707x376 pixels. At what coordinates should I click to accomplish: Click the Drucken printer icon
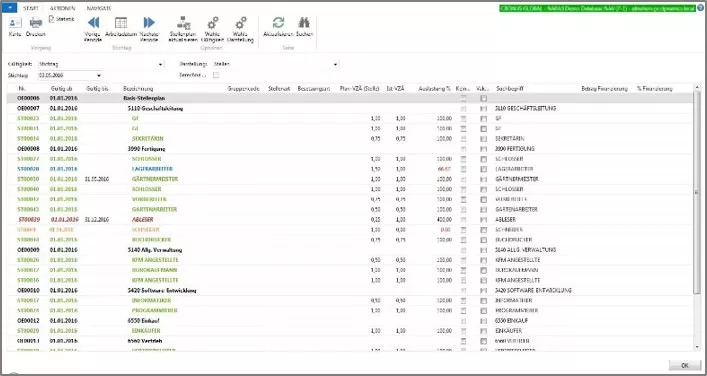[36, 23]
